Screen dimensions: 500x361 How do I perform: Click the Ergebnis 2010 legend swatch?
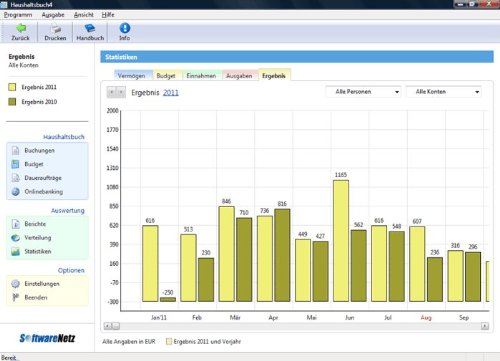[12, 102]
